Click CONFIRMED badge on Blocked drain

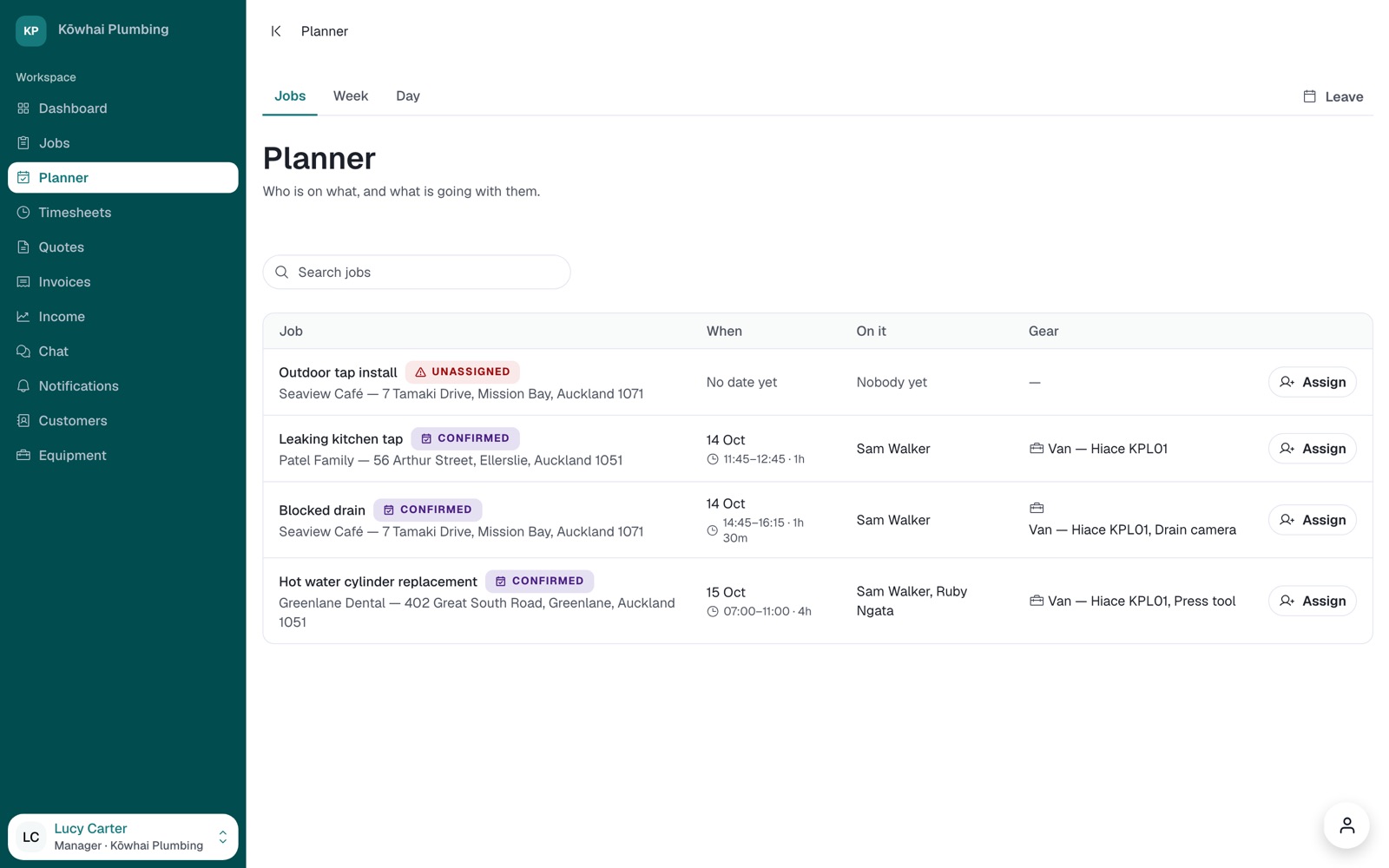428,510
